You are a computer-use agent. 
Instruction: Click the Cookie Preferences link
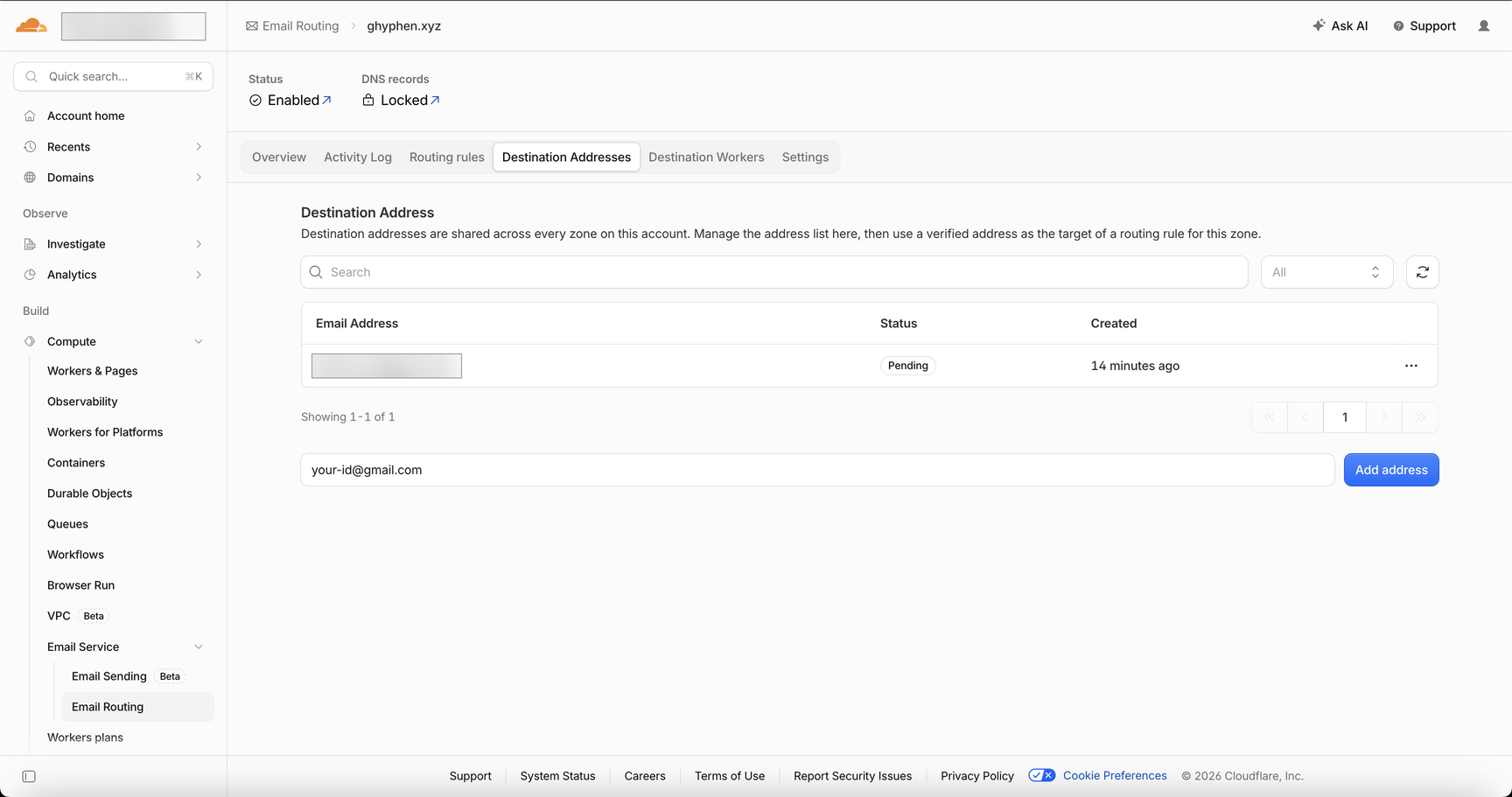(x=1115, y=776)
